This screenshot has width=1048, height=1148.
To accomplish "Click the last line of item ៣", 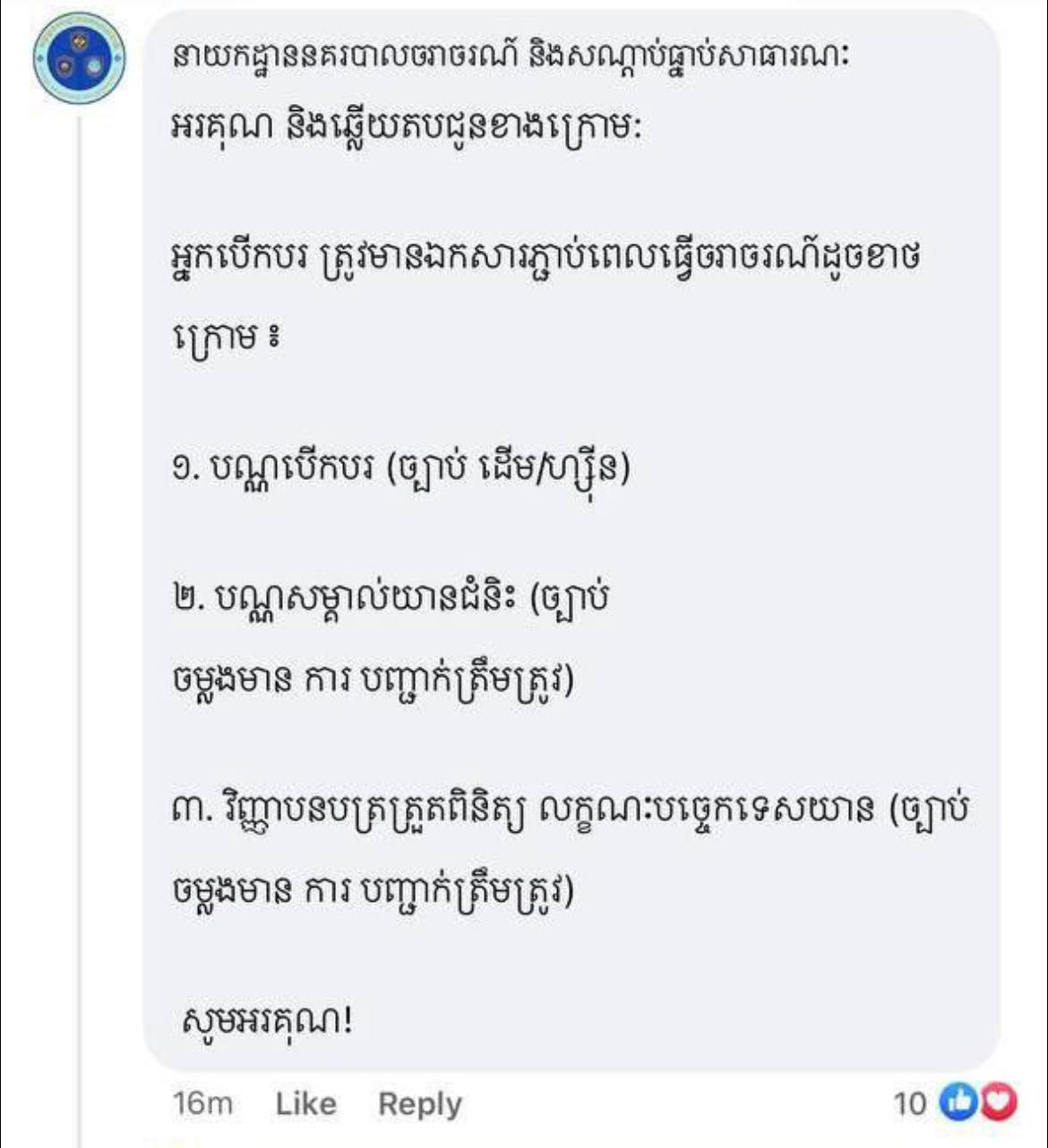I will tap(373, 891).
